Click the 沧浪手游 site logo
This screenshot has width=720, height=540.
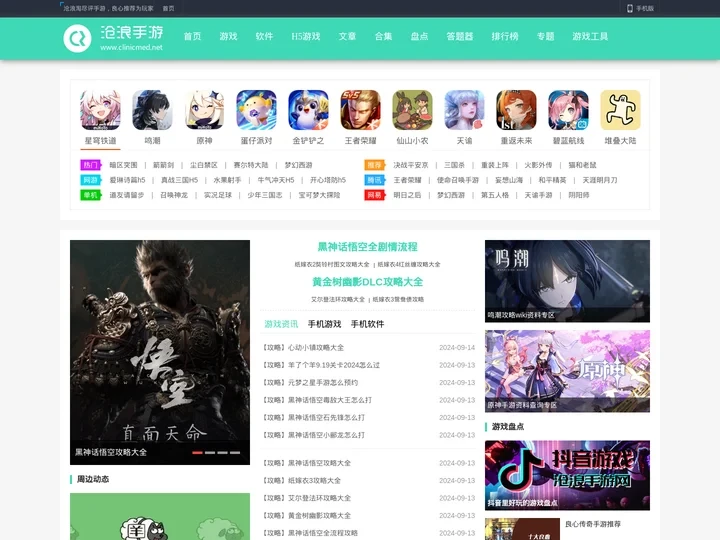click(x=113, y=38)
